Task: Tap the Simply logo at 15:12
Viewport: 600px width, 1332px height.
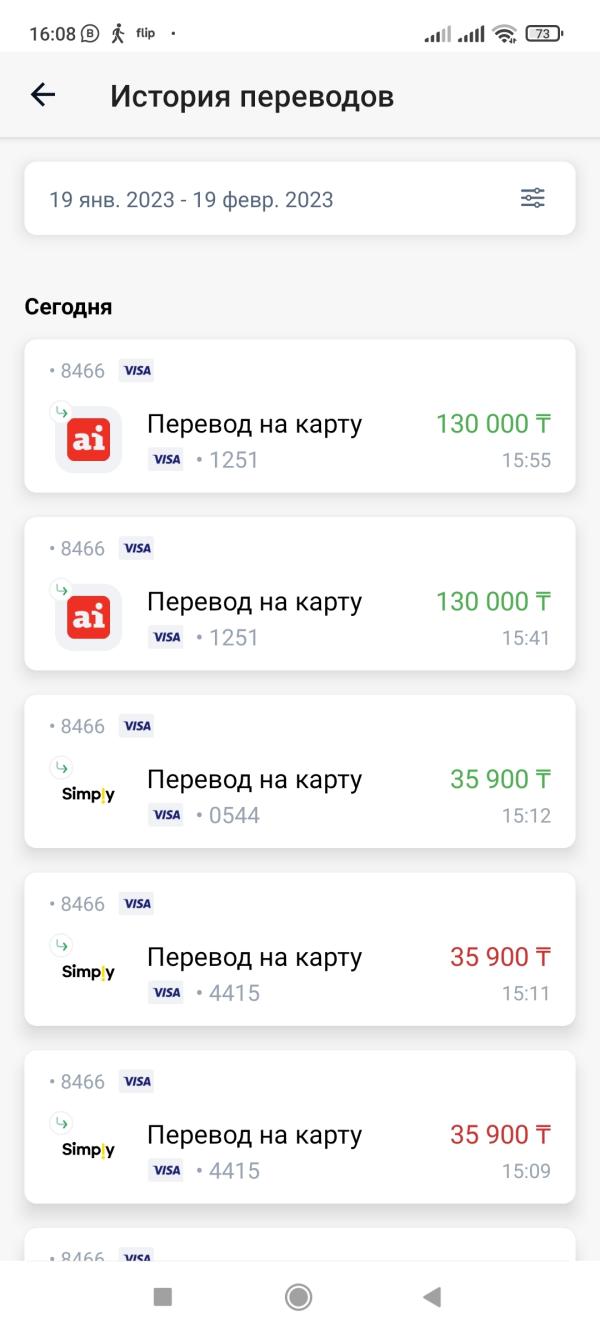Action: coord(88,795)
